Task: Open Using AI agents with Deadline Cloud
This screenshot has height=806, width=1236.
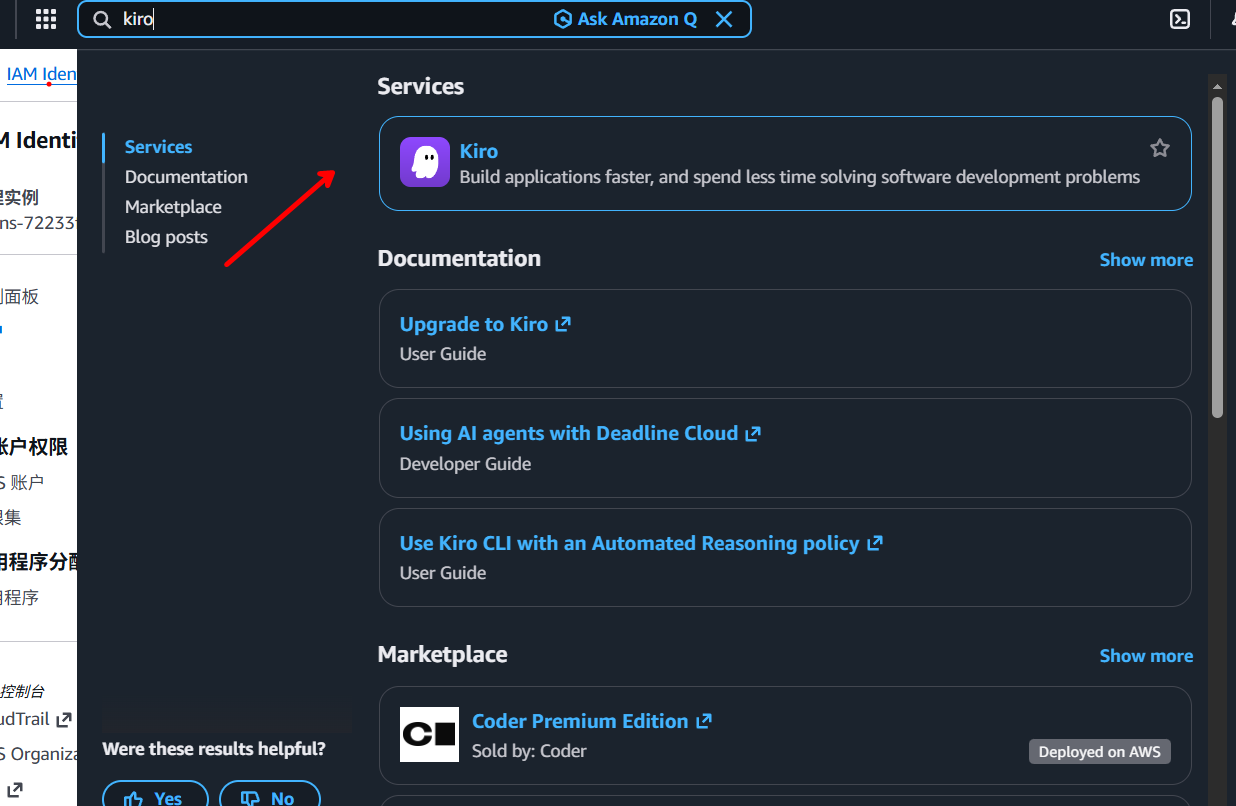Action: (x=568, y=433)
